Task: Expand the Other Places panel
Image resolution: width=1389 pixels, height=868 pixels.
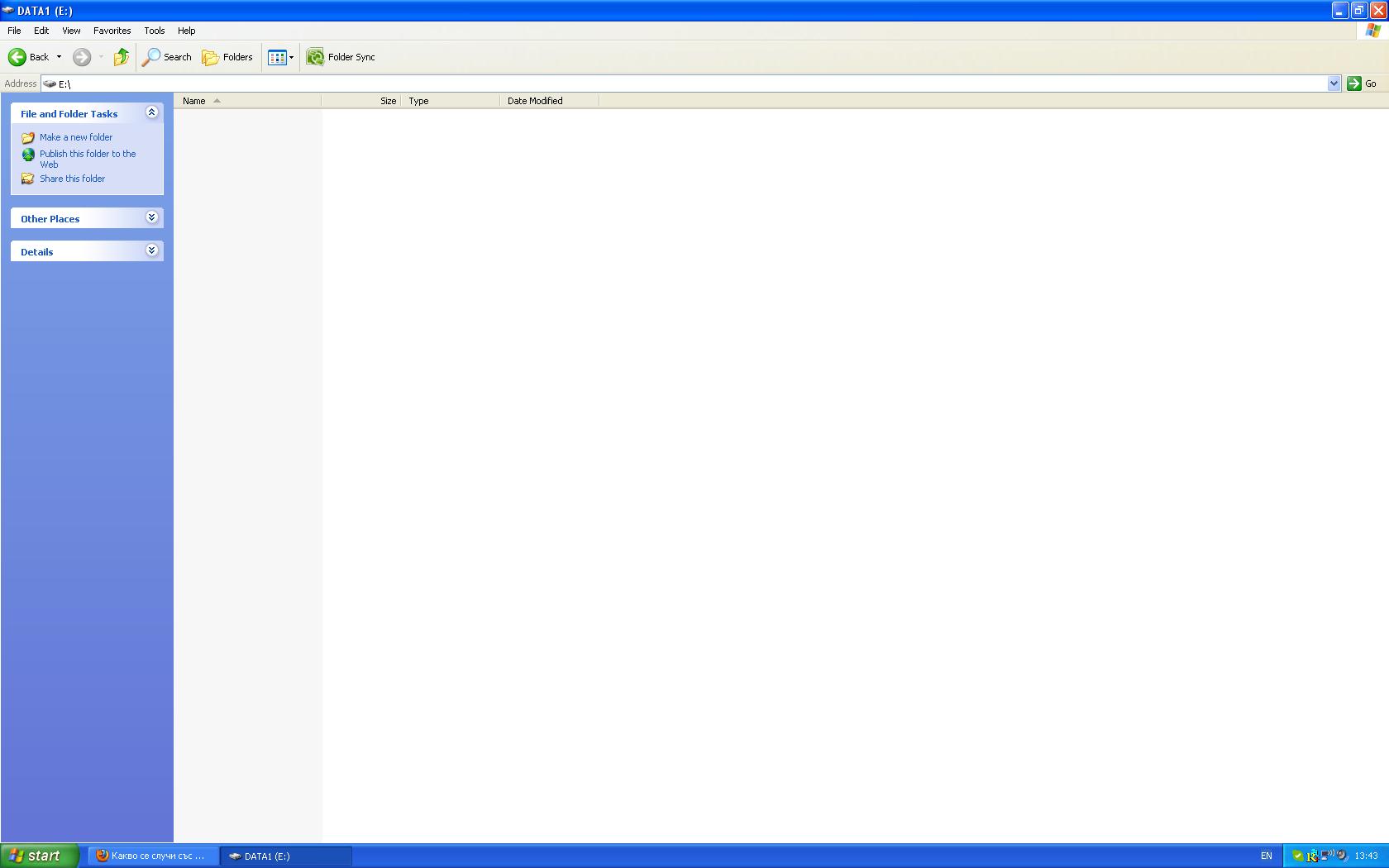Action: tap(151, 217)
